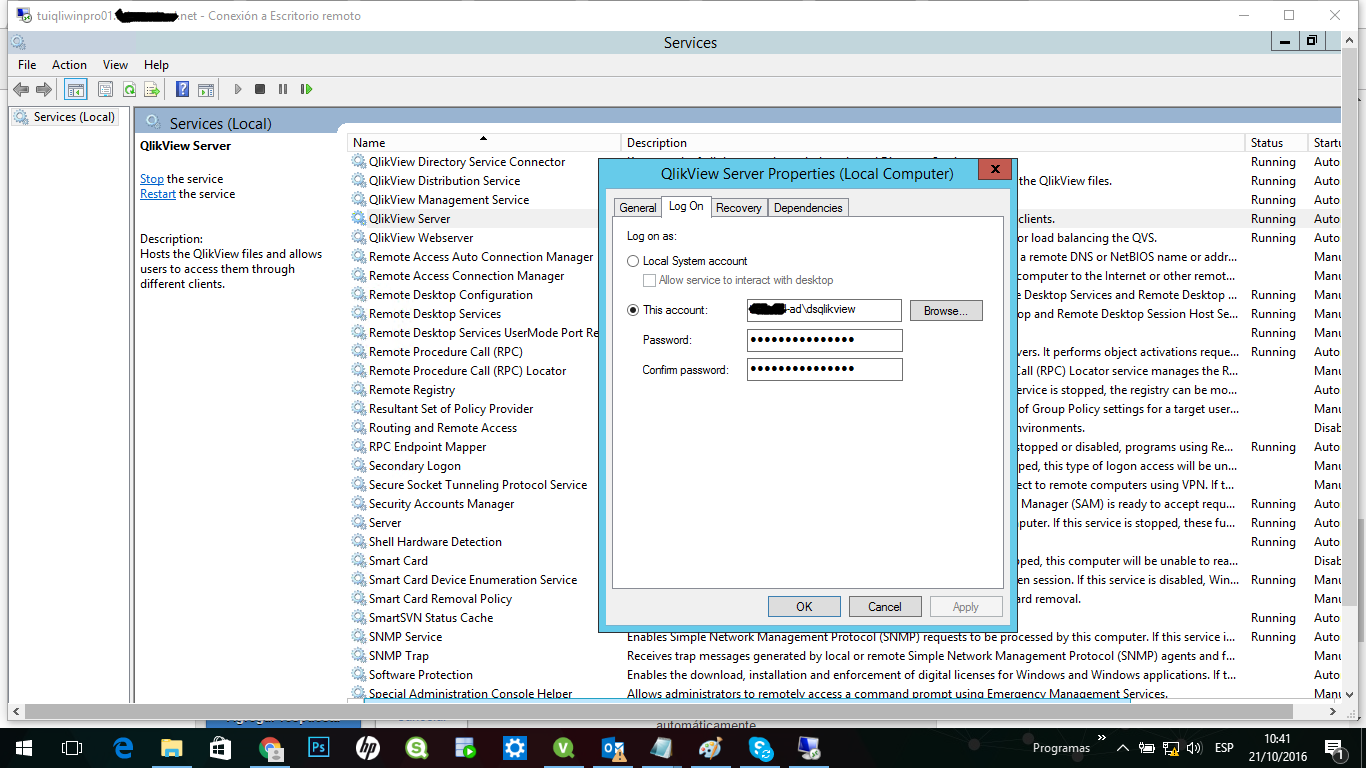Switch to the General tab
This screenshot has width=1366, height=768.
638,208
